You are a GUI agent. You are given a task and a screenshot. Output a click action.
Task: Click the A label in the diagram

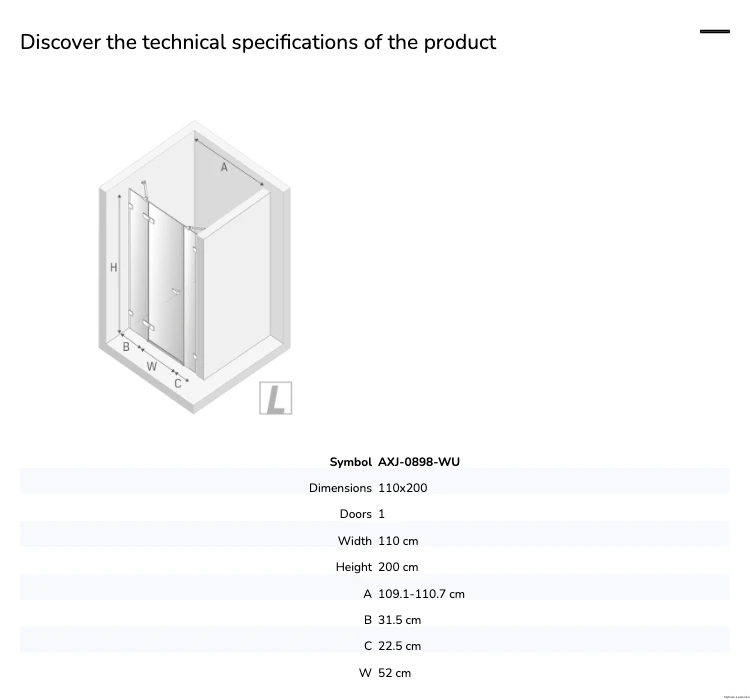[224, 167]
